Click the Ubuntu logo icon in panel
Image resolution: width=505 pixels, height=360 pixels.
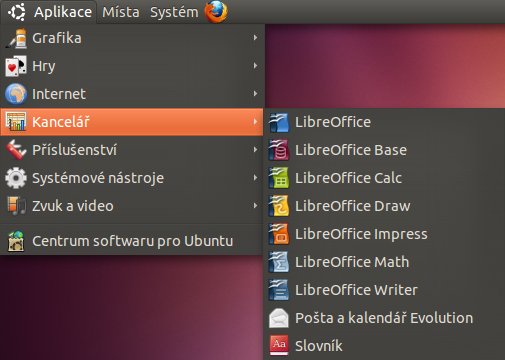point(17,12)
